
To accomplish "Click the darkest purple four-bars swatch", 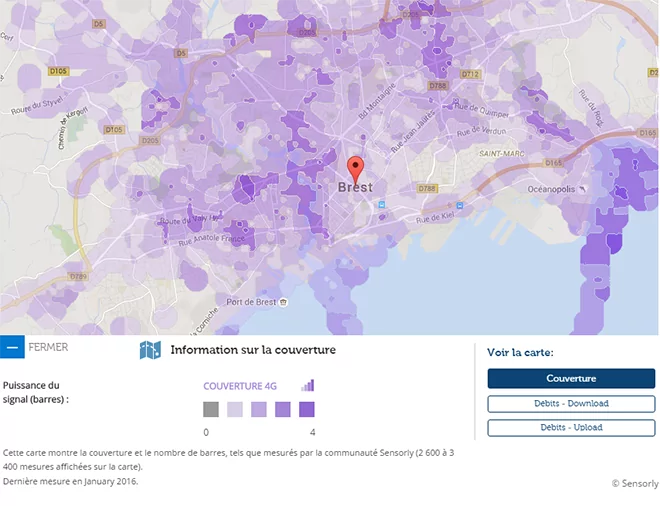I will pos(307,409).
